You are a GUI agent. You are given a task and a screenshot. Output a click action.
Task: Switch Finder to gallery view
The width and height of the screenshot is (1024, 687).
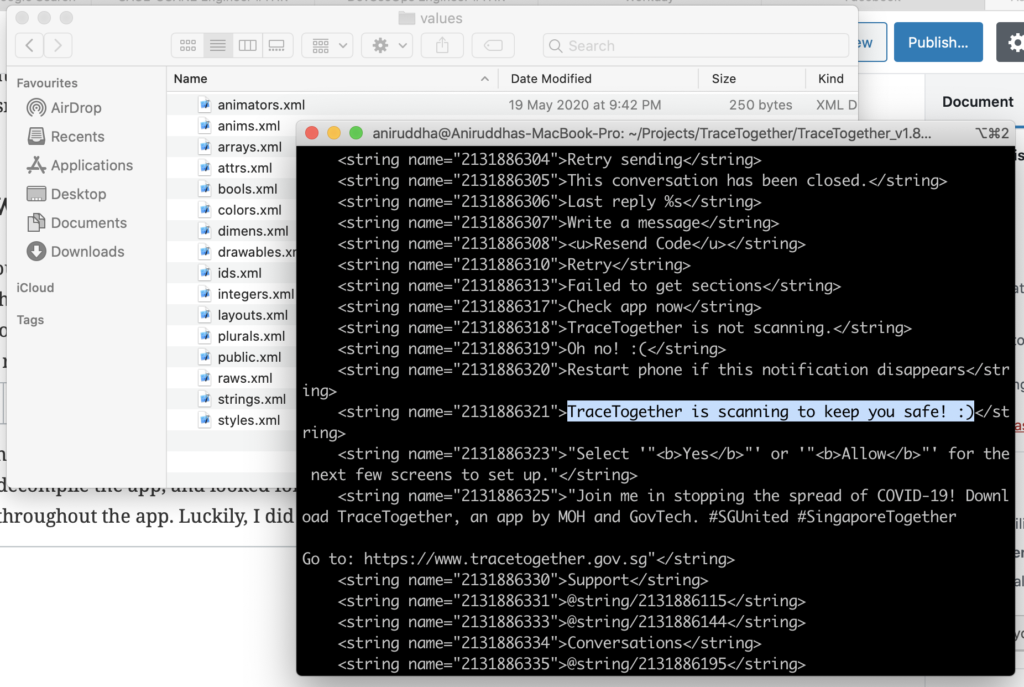pyautogui.click(x=277, y=45)
